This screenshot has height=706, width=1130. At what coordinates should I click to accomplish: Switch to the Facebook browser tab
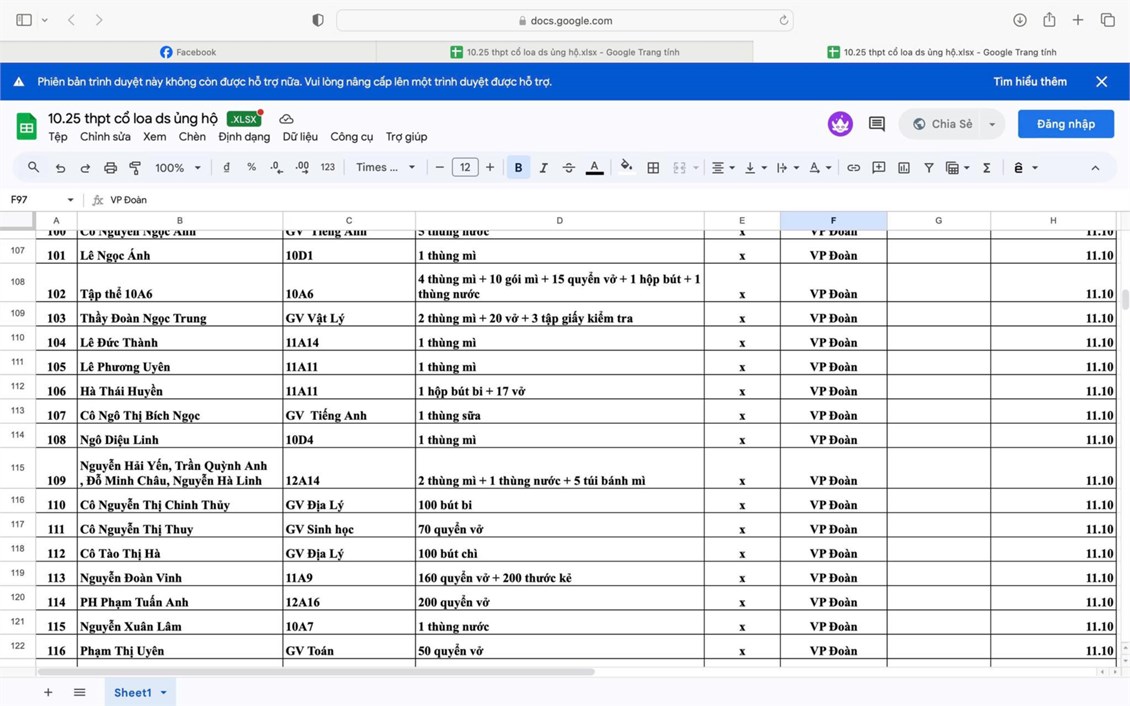tap(188, 52)
